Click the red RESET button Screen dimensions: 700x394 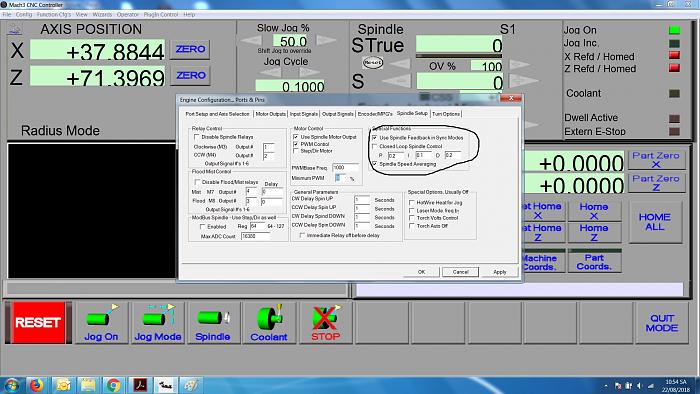point(38,322)
